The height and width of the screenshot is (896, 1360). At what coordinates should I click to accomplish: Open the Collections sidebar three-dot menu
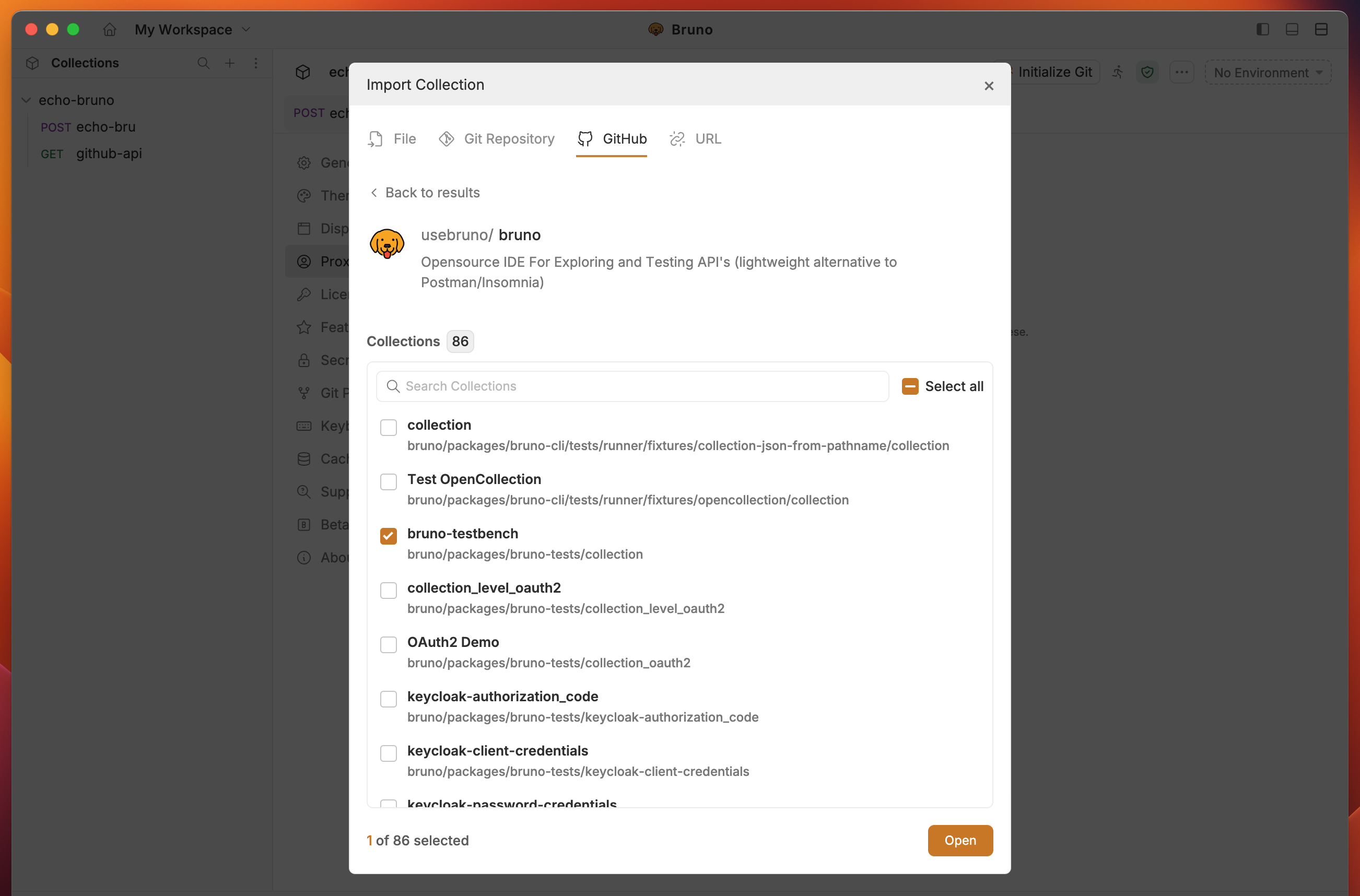(255, 63)
